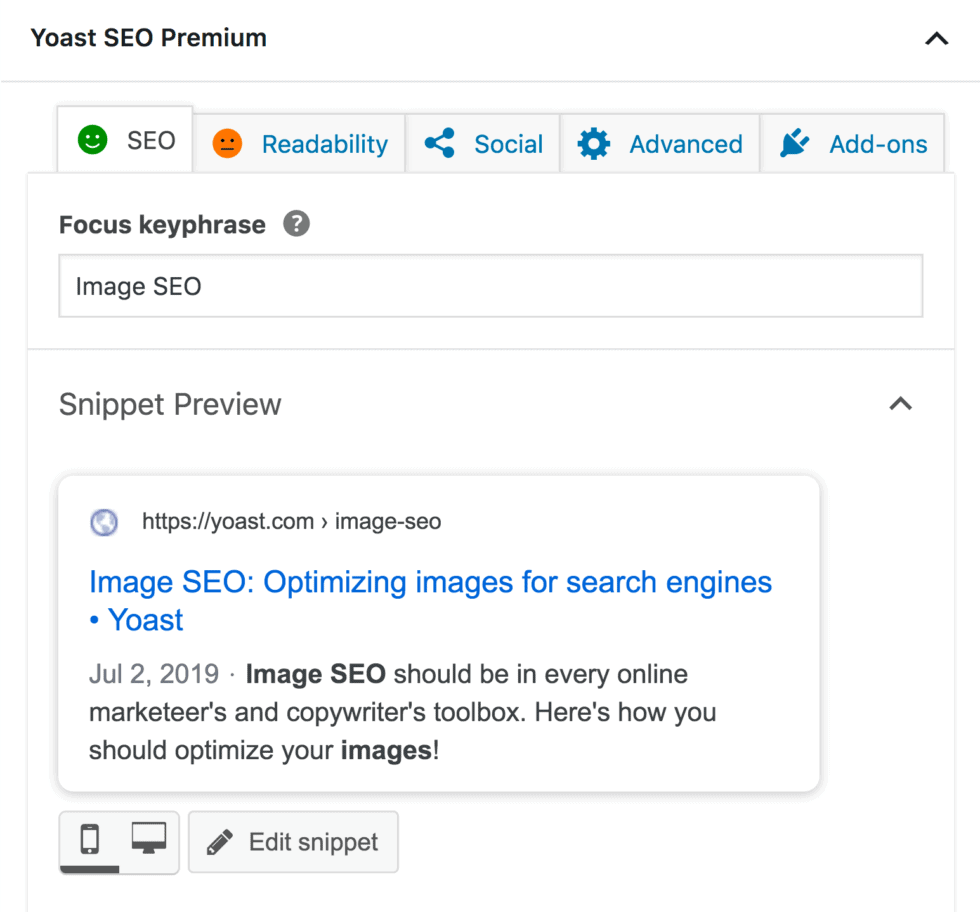Click the Snippet Preview heading

coord(170,404)
